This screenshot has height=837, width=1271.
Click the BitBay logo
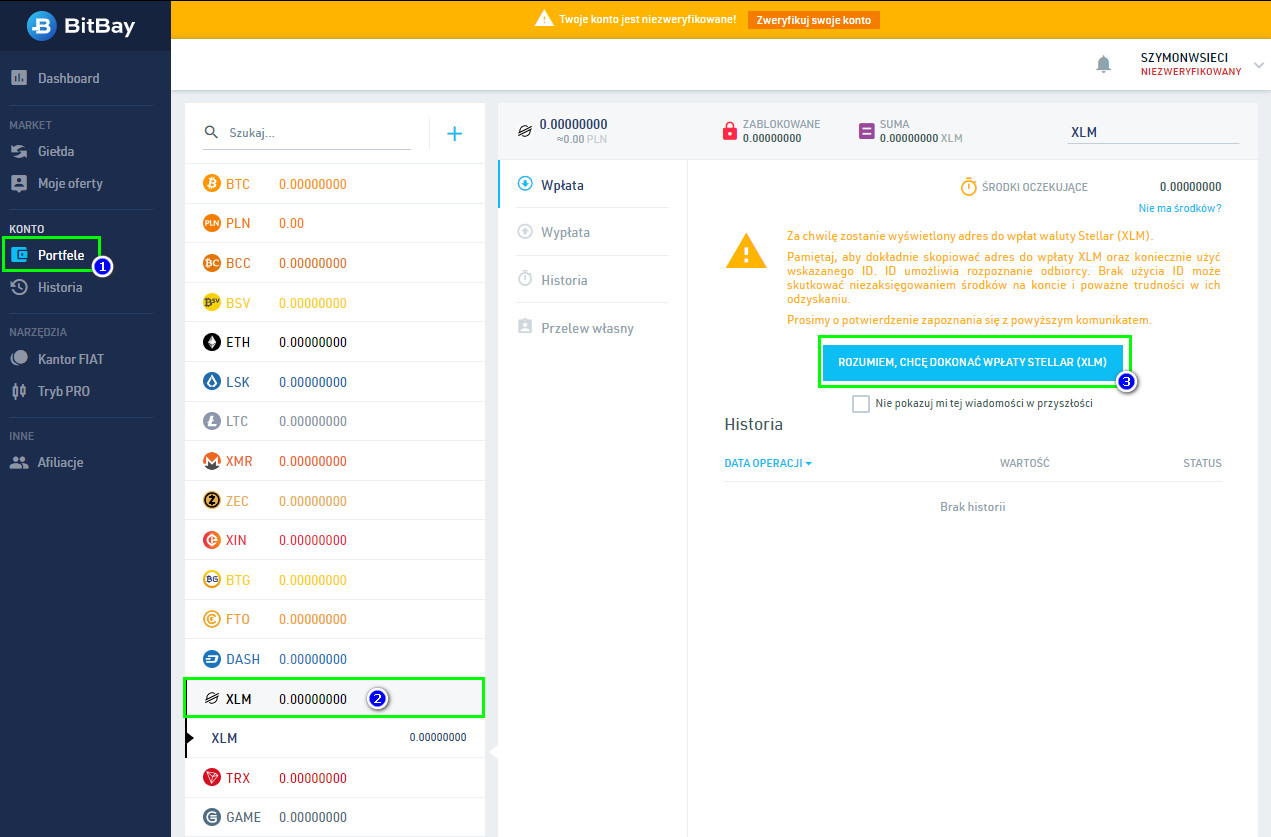click(x=79, y=25)
